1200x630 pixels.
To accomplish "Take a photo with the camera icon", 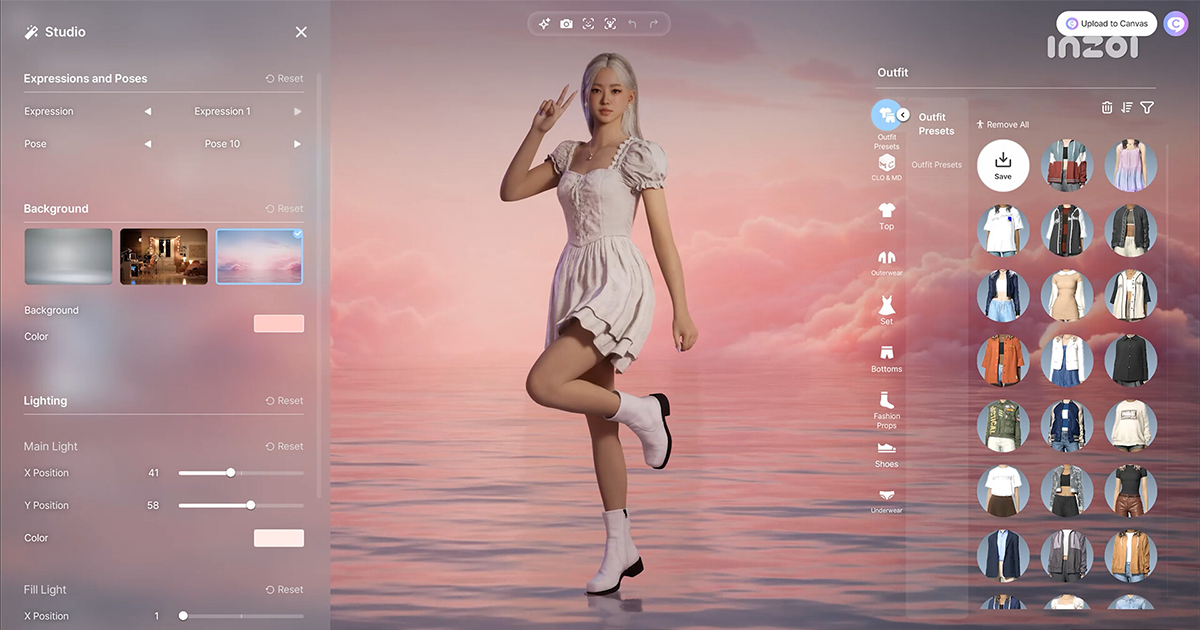I will (x=566, y=23).
